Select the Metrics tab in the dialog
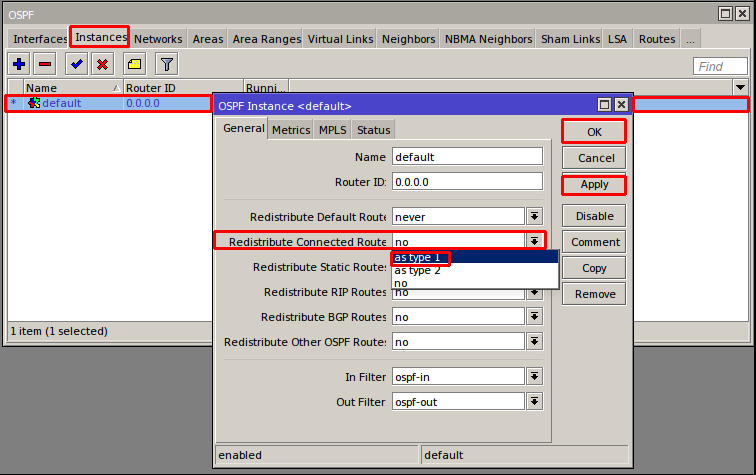Screen dimensions: 756x475 [x=291, y=130]
